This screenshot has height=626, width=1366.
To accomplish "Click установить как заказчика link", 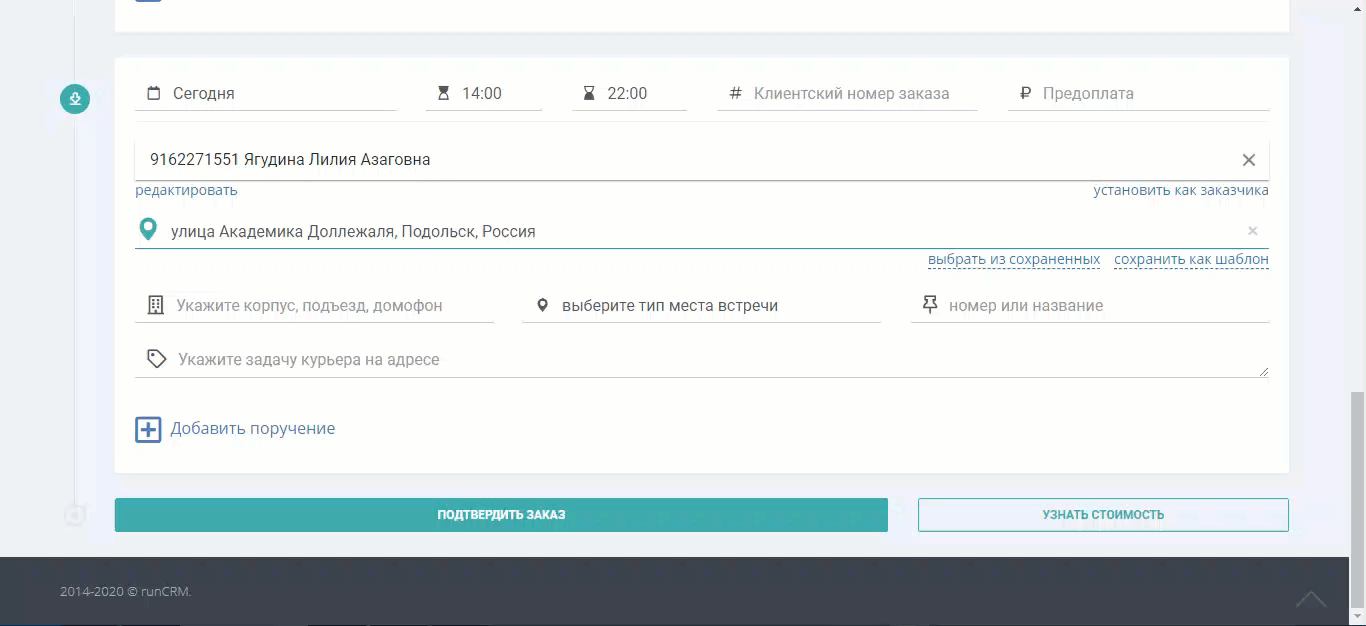I will (1181, 190).
